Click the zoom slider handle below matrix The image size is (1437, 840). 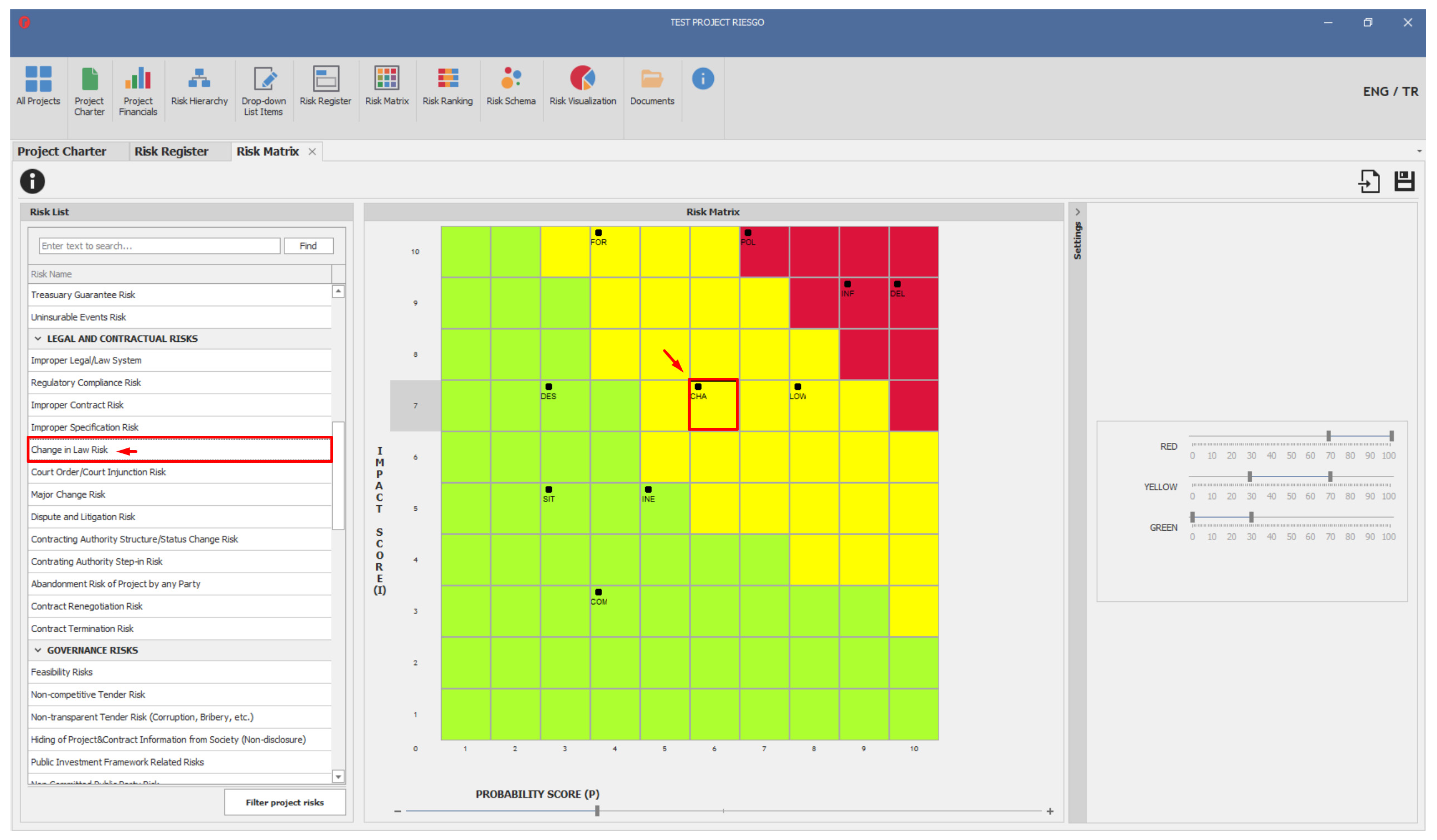[x=597, y=810]
